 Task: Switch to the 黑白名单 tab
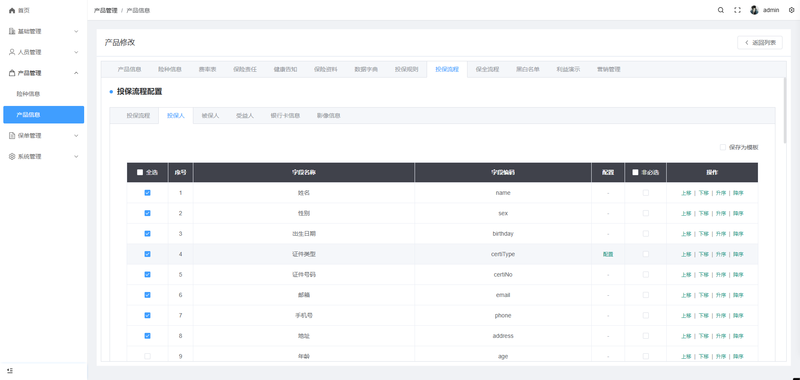(528, 69)
